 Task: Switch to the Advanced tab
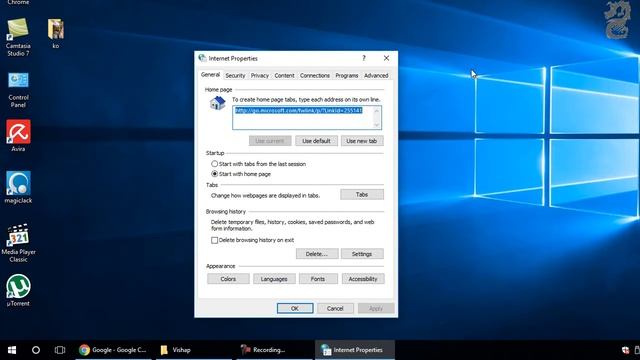376,76
